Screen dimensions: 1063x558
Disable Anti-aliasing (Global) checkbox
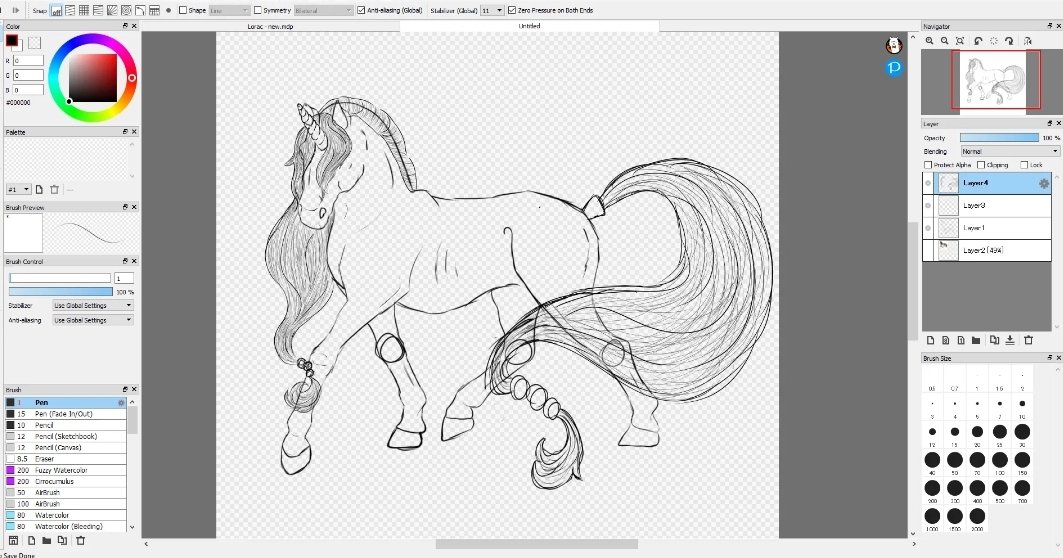(361, 11)
